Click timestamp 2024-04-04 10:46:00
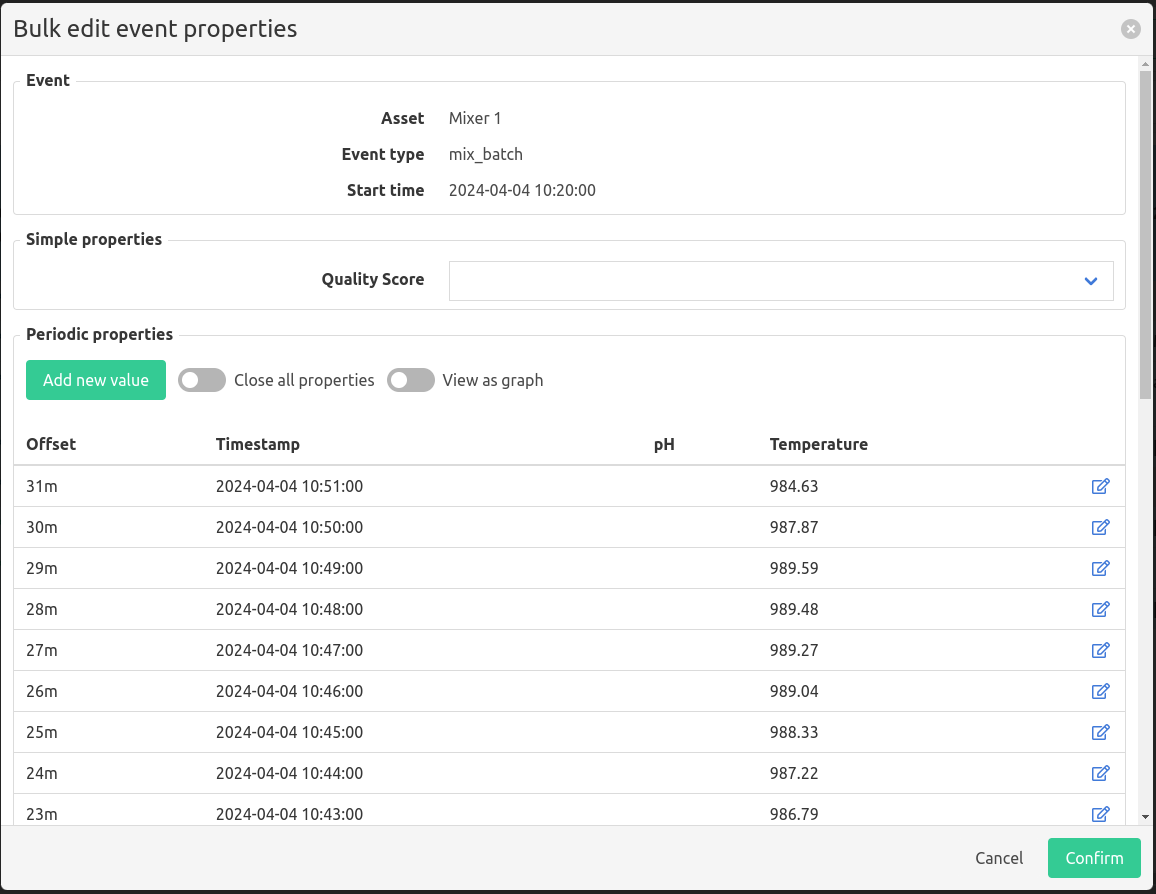Image resolution: width=1156 pixels, height=894 pixels. [x=289, y=691]
